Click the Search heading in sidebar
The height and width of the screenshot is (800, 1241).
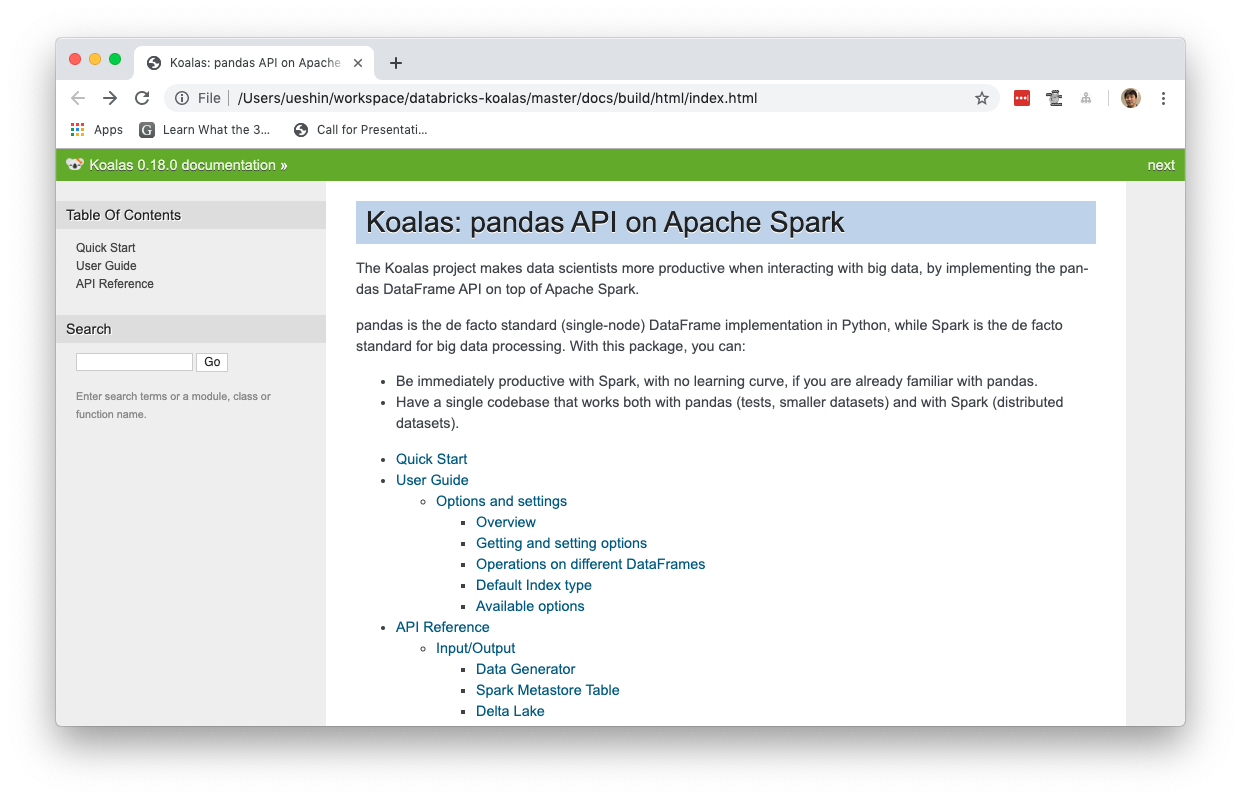tap(89, 329)
